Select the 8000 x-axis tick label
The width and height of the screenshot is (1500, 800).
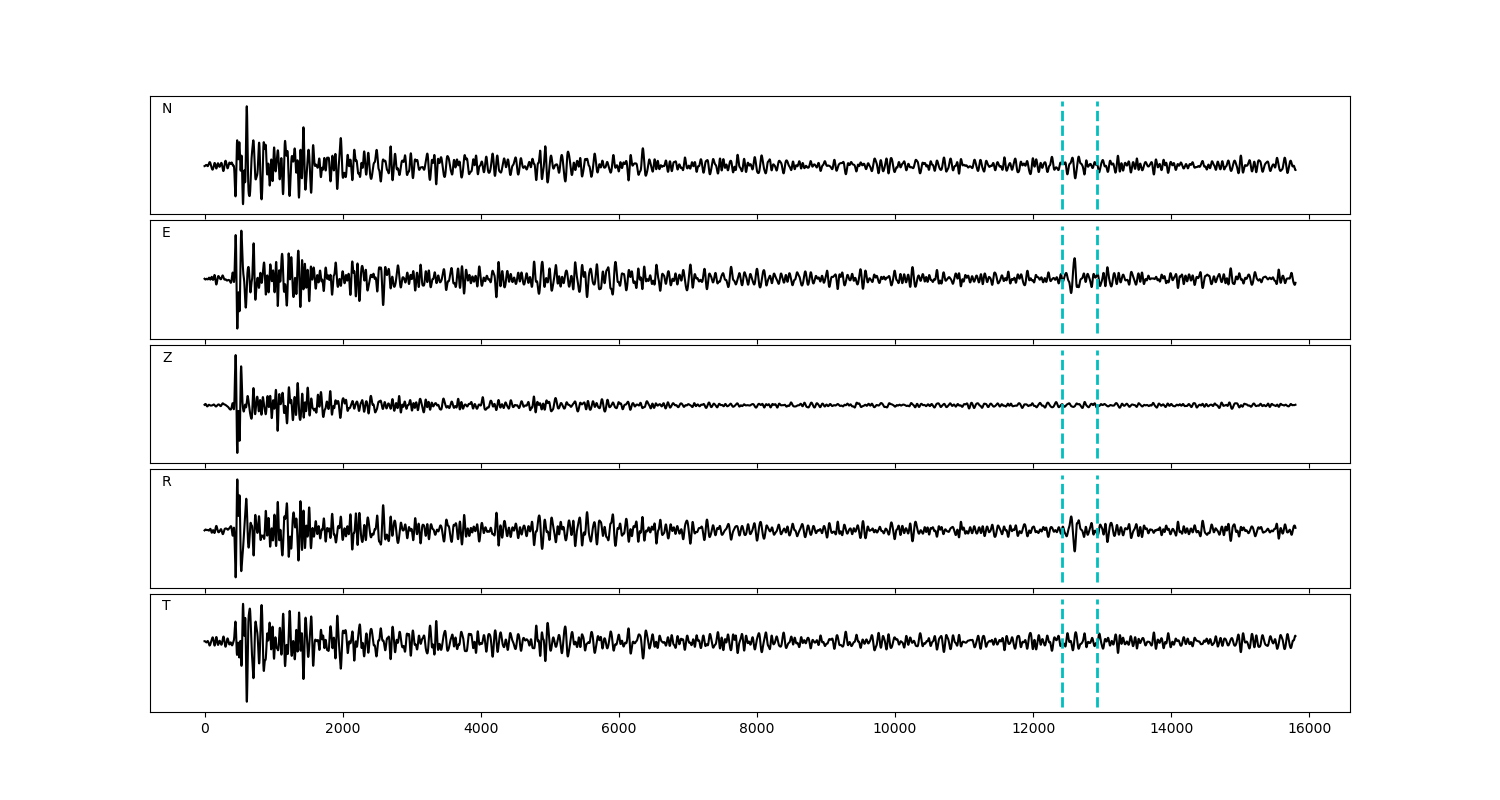(757, 729)
